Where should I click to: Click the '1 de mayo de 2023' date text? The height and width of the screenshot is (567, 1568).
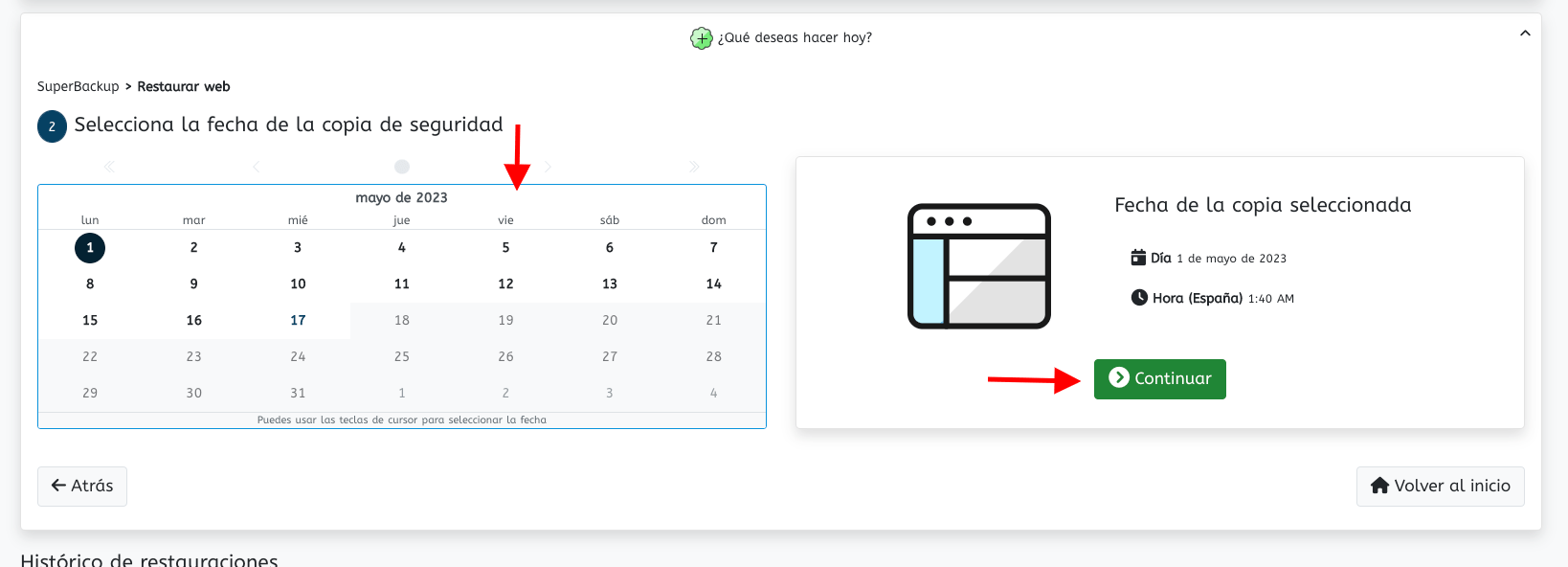(1232, 259)
